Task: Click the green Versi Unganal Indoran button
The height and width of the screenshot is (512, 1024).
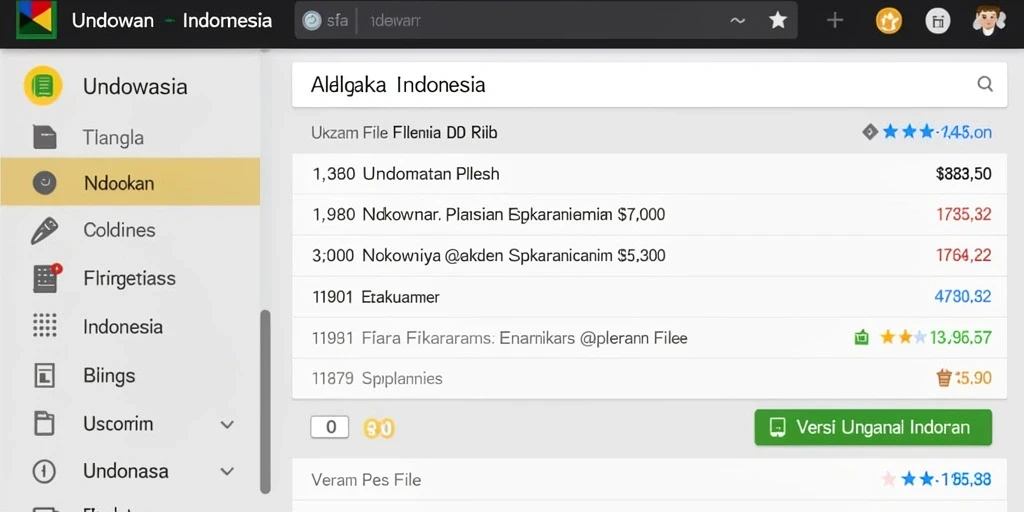Action: (873, 428)
